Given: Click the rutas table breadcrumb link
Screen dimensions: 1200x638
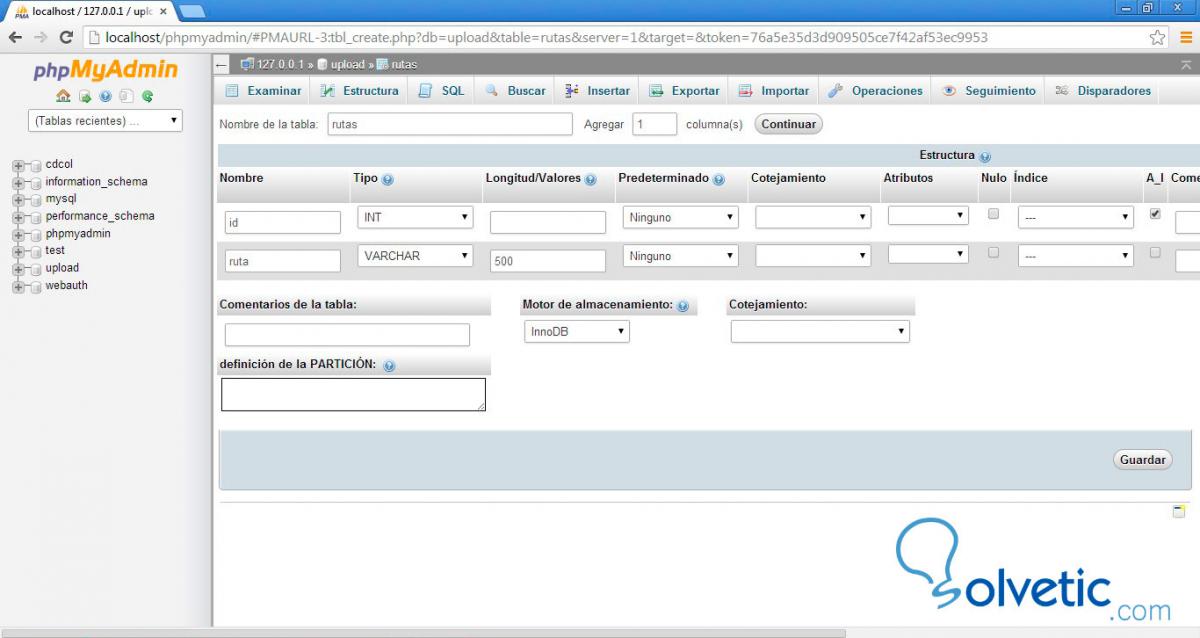Looking at the screenshot, I should 404,65.
